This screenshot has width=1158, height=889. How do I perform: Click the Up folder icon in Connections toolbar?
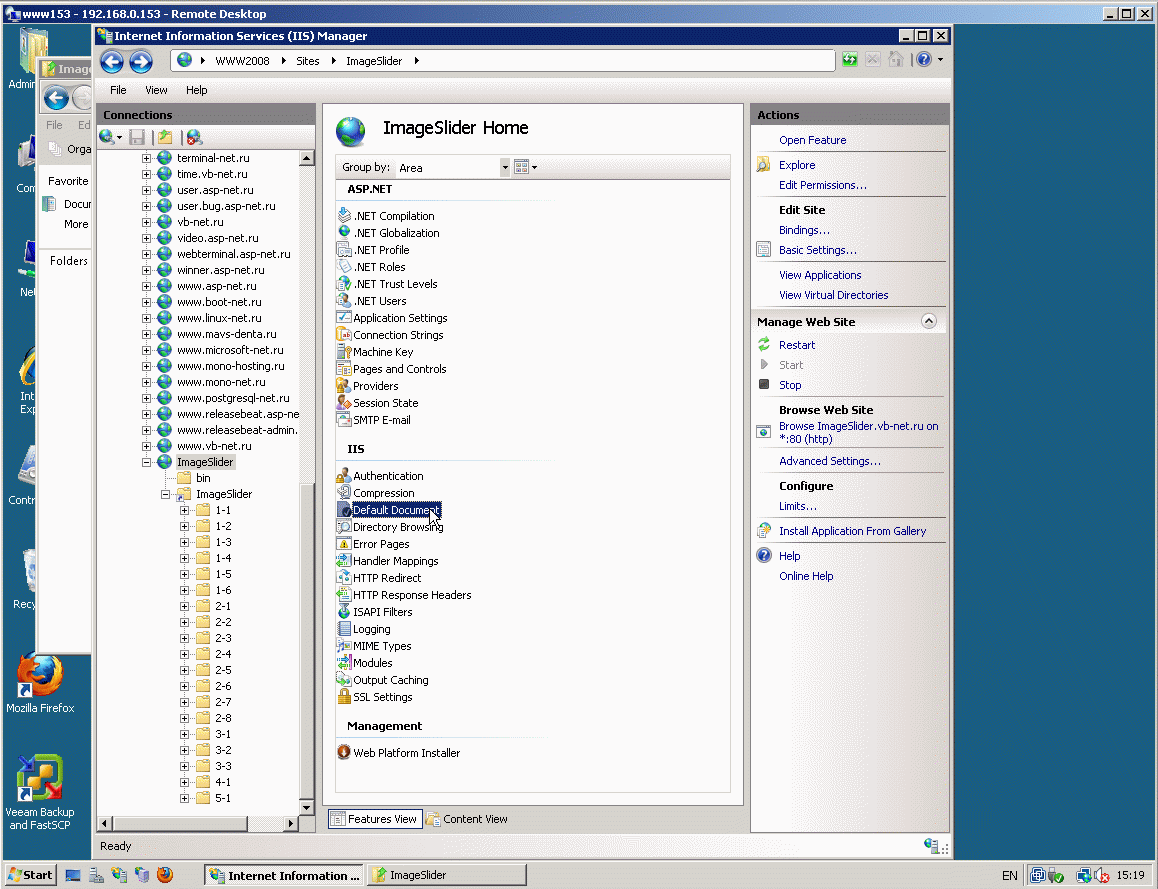pyautogui.click(x=165, y=137)
